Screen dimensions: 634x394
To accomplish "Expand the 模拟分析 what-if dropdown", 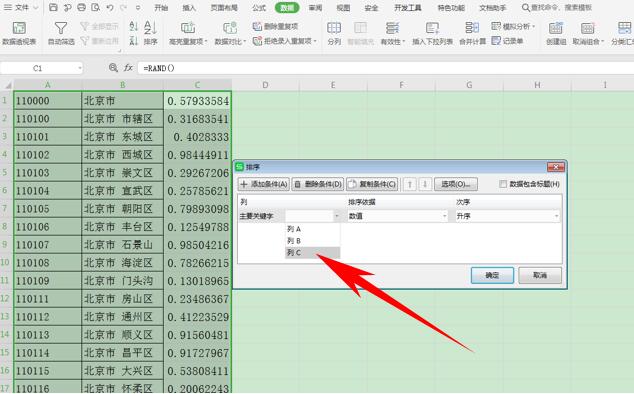I will 534,27.
